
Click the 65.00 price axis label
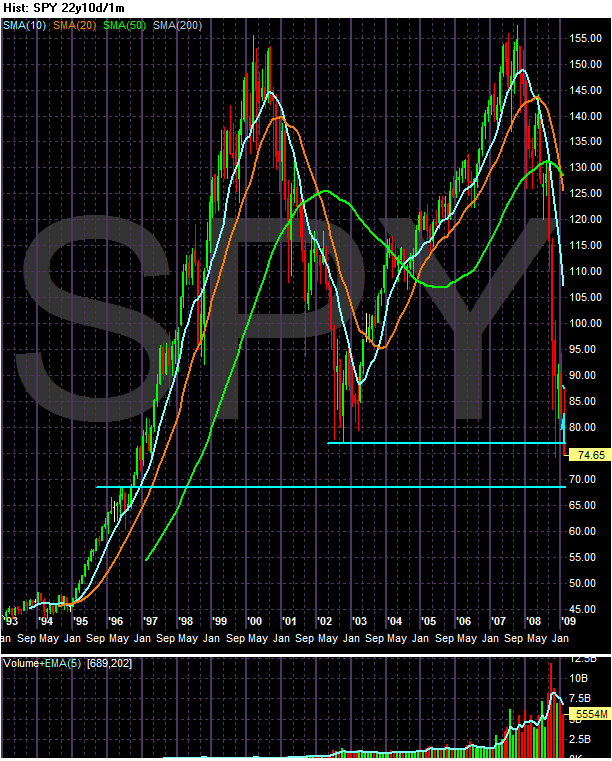click(582, 505)
